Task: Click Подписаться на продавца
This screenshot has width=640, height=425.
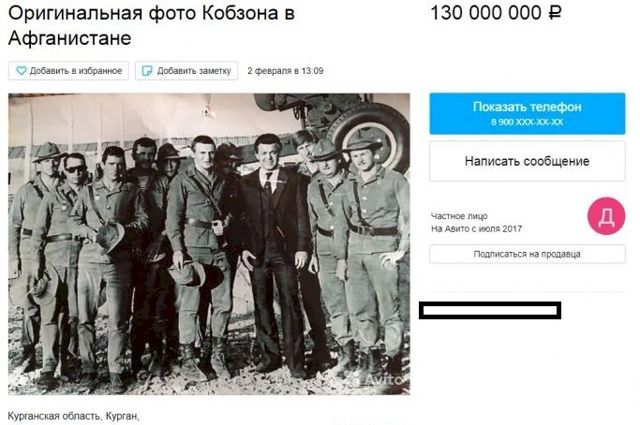Action: 527,254
